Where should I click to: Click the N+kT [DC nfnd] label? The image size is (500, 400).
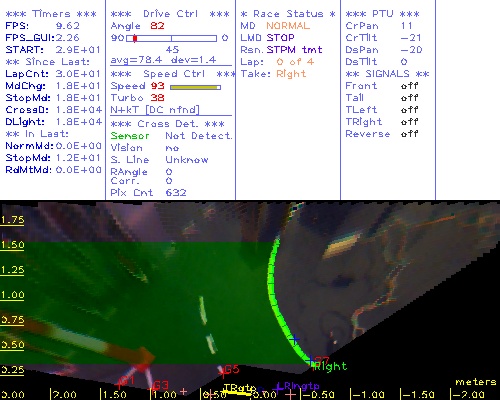point(155,110)
